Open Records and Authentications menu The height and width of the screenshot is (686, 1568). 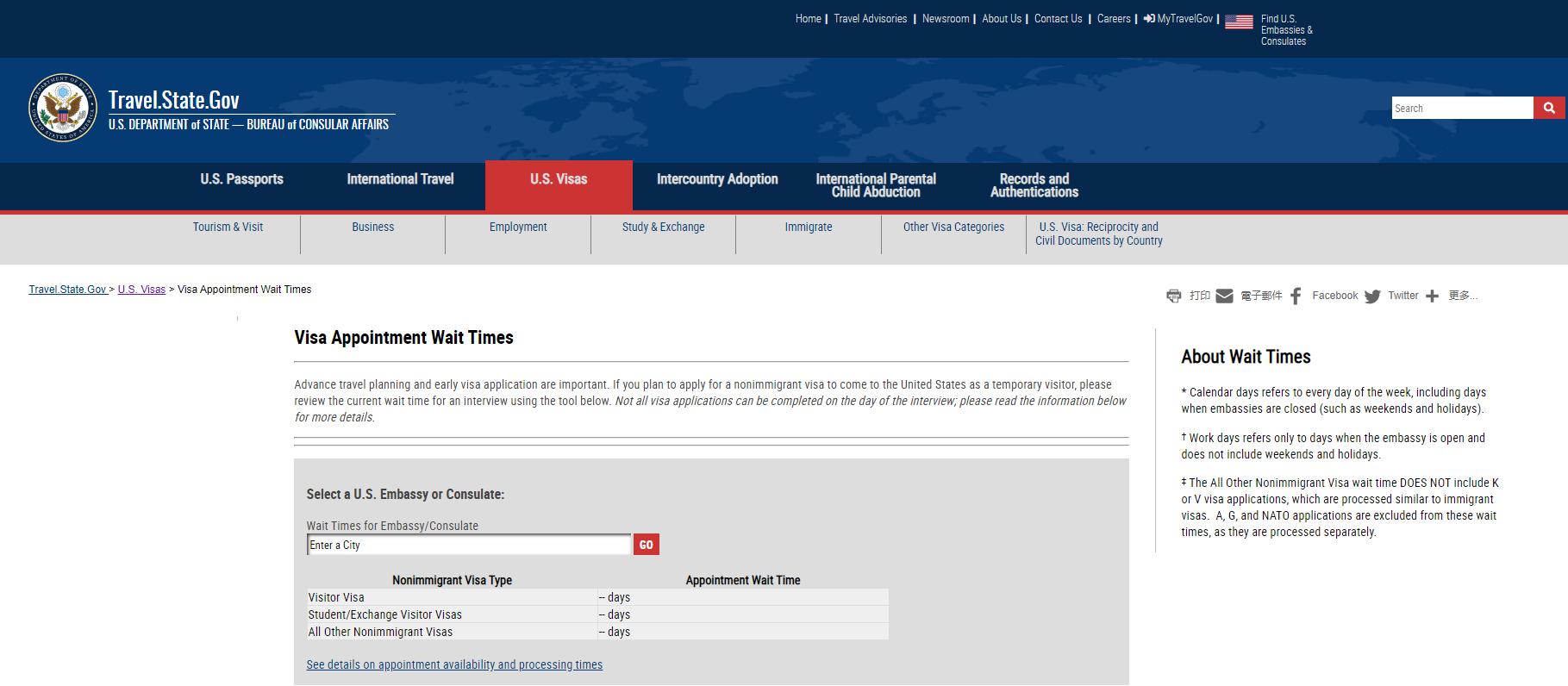click(x=1034, y=185)
